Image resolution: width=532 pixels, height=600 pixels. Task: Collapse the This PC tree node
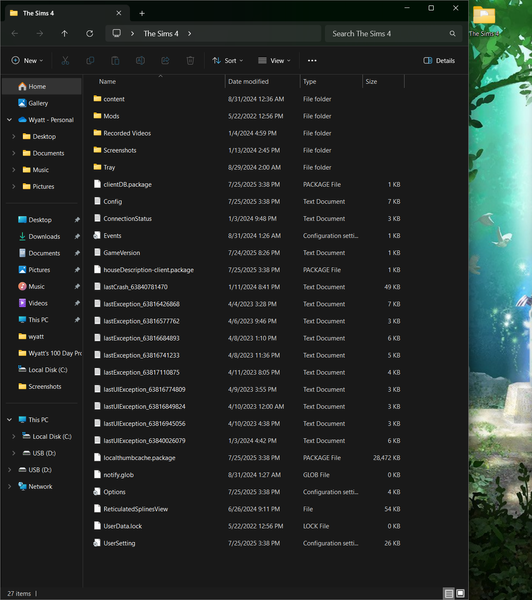click(x=10, y=420)
